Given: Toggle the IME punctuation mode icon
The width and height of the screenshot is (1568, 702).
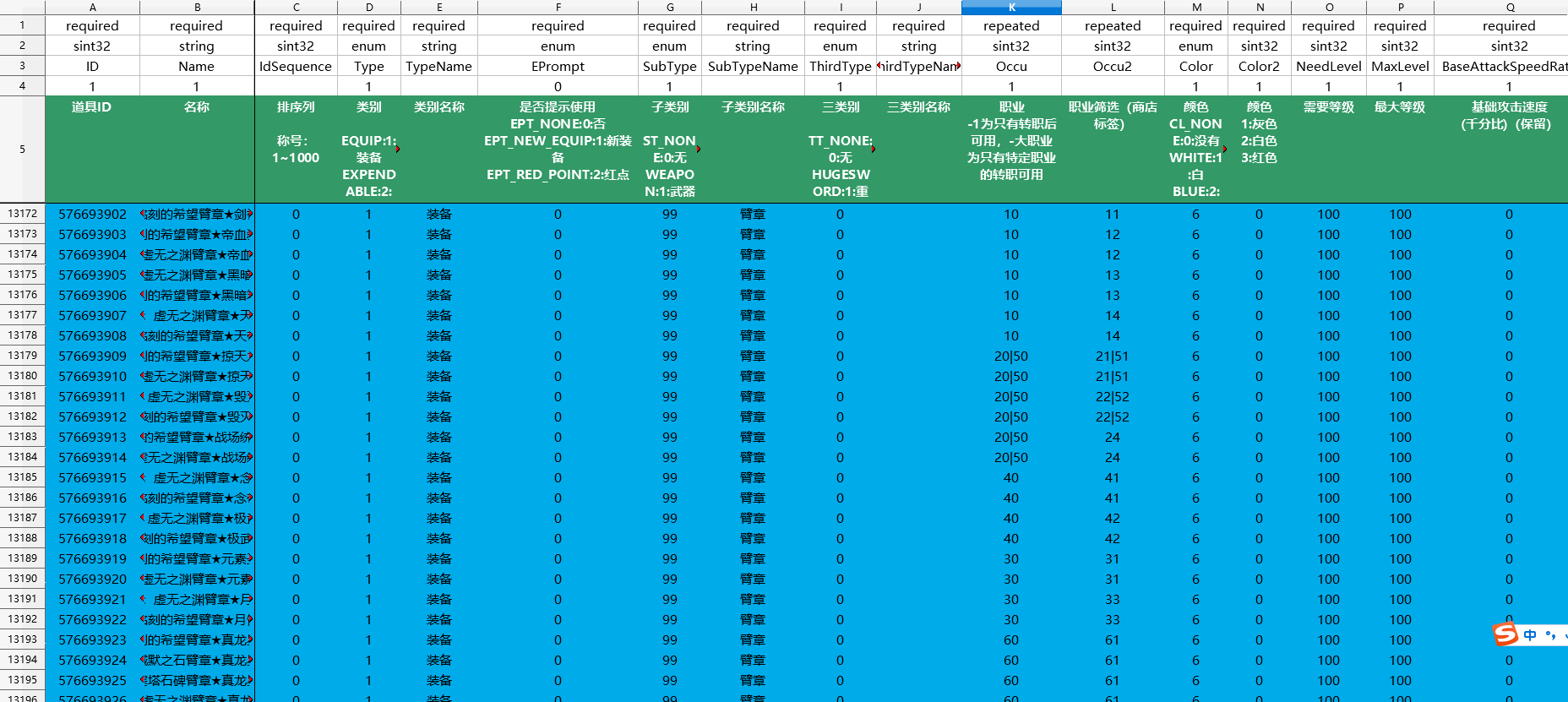Looking at the screenshot, I should click(x=1551, y=634).
